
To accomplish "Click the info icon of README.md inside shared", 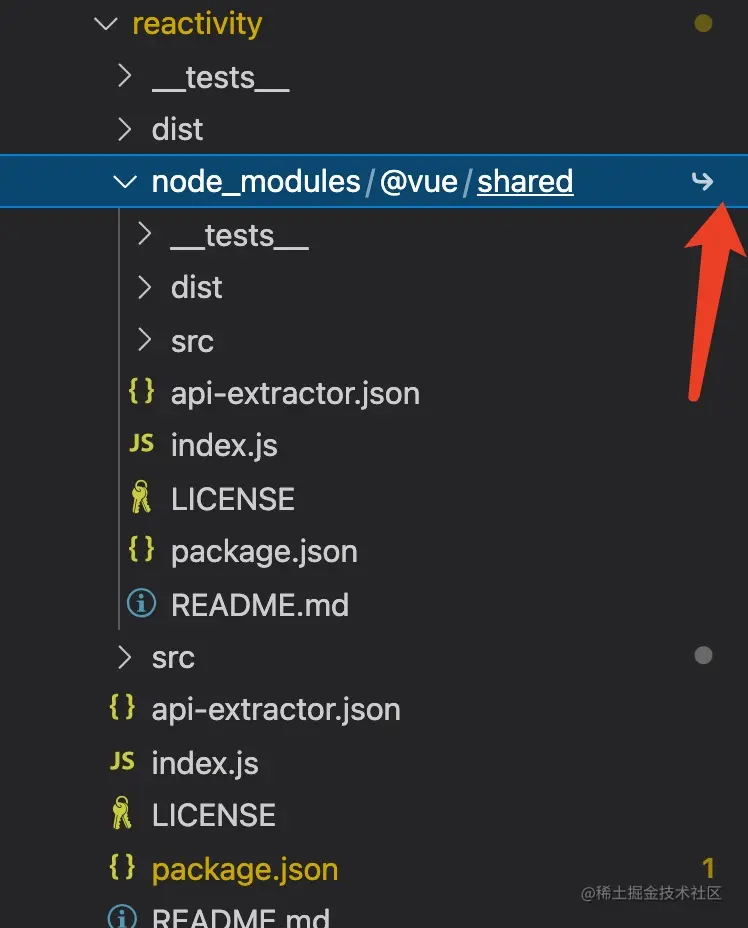I will [142, 604].
